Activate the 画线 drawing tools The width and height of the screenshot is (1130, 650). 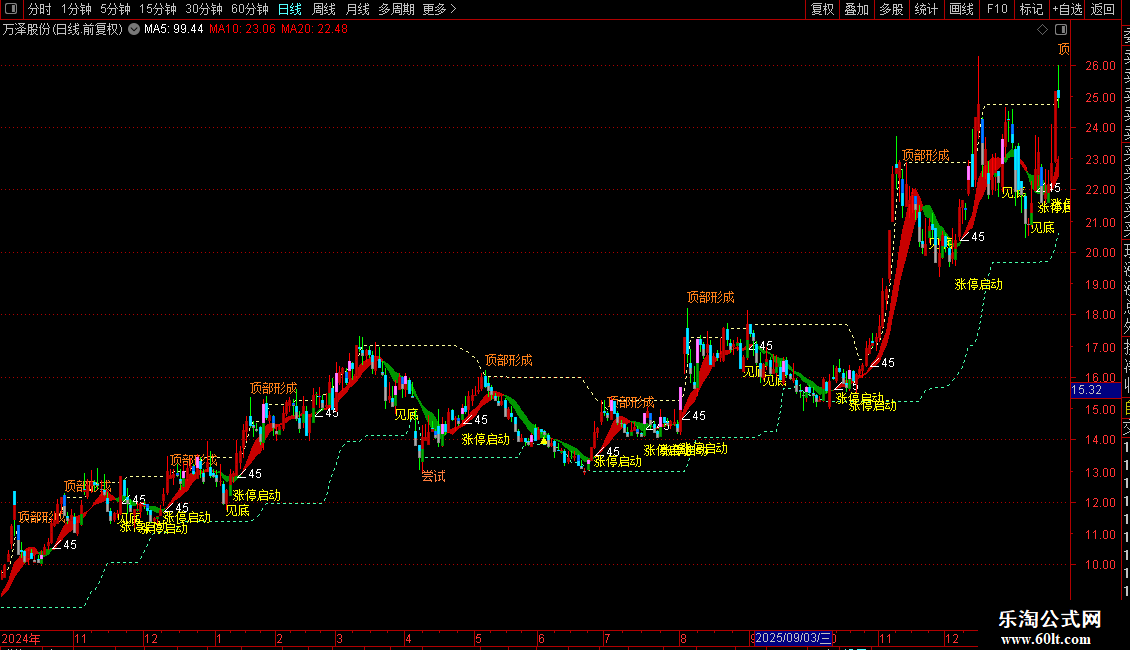point(961,9)
